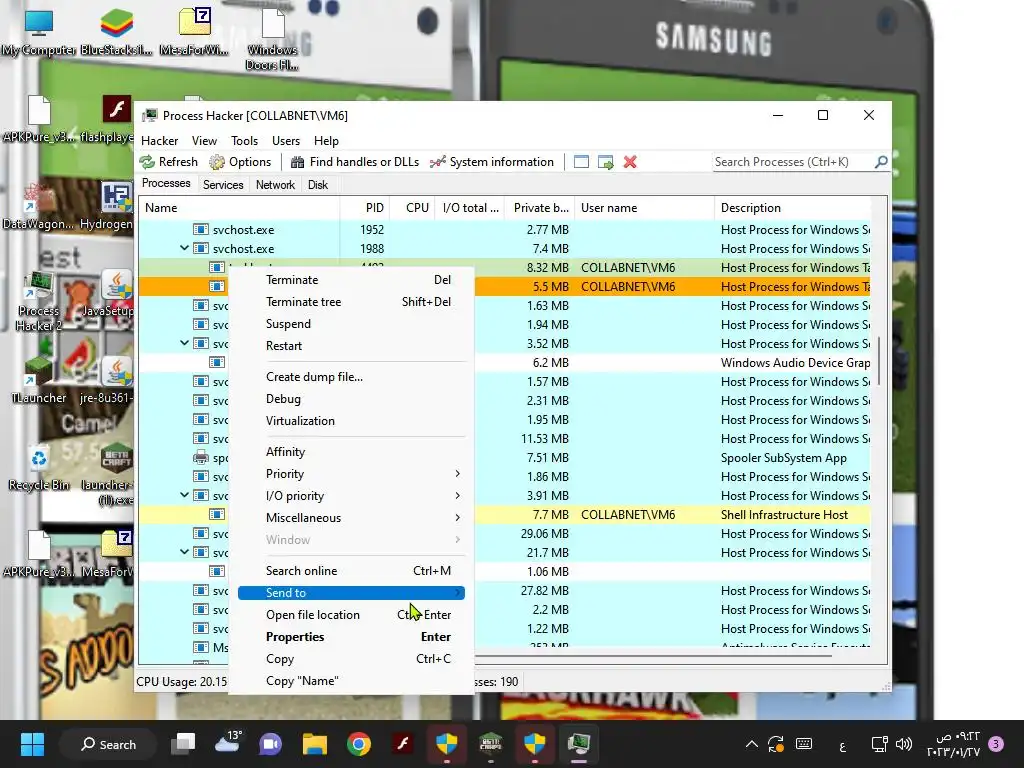Click the Process Hacker taskbar icon

[579, 744]
